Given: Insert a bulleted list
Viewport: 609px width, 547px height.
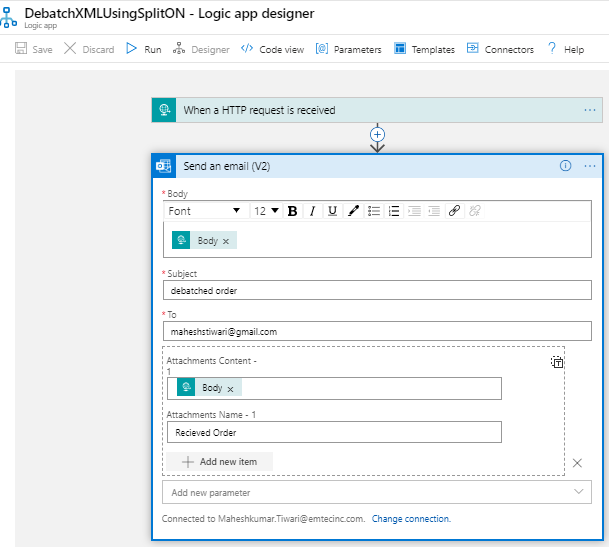Looking at the screenshot, I should coord(374,211).
